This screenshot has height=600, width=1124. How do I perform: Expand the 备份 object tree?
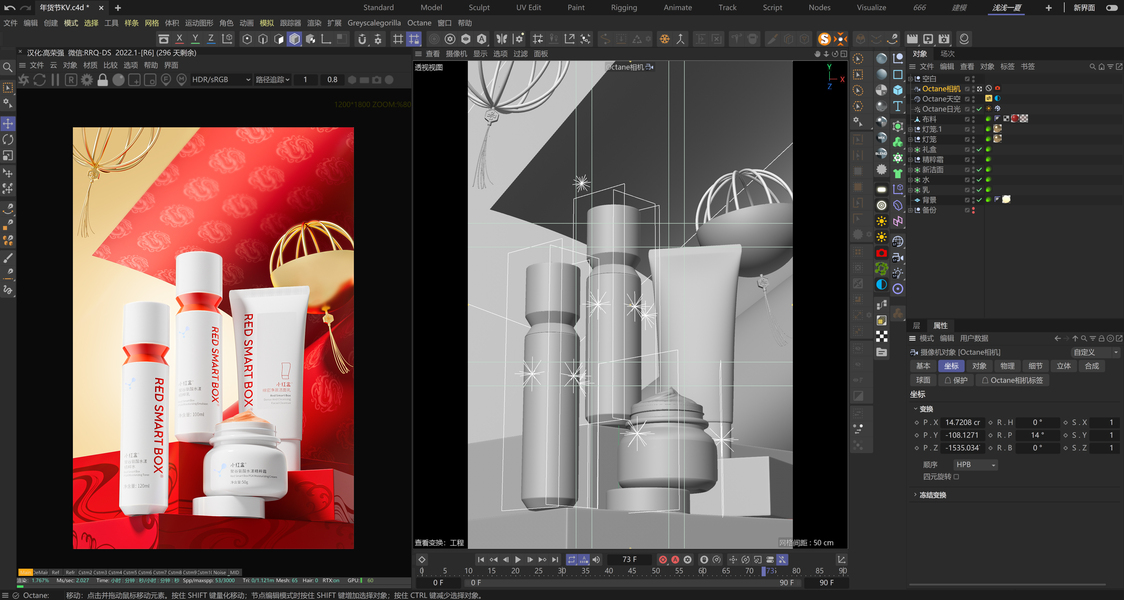pos(911,210)
